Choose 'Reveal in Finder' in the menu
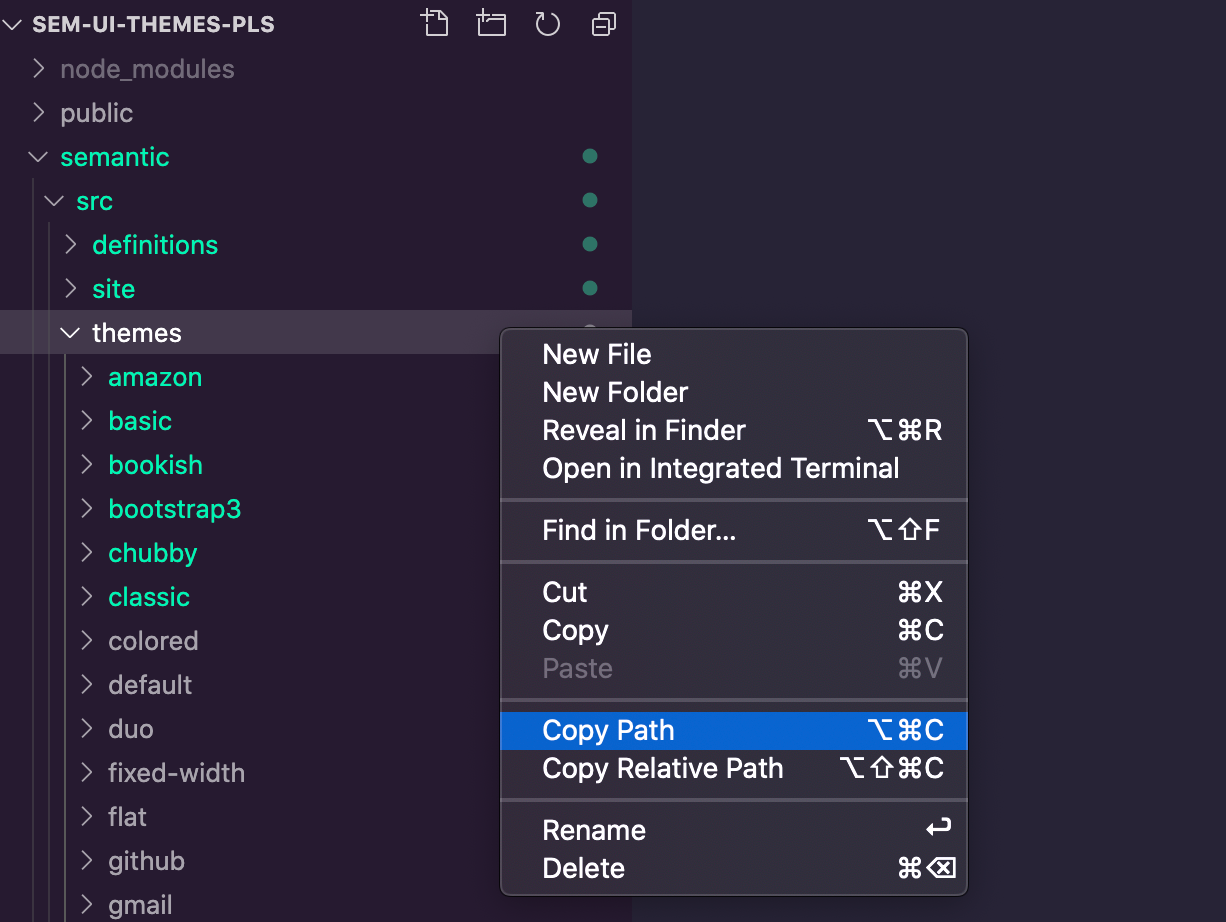1226x922 pixels. coord(644,430)
